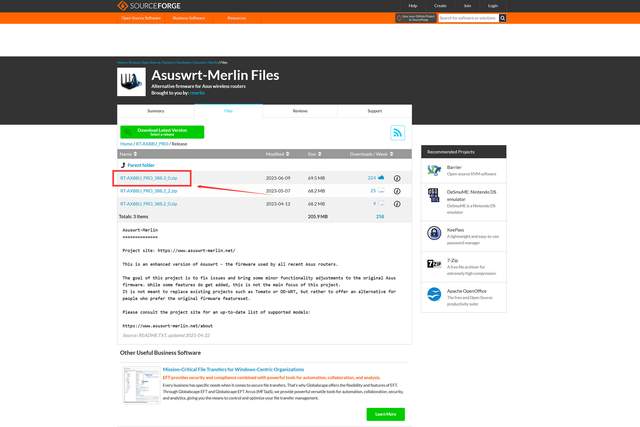The width and height of the screenshot is (640, 427).
Task: Click the search magnifier button
Action: click(502, 18)
